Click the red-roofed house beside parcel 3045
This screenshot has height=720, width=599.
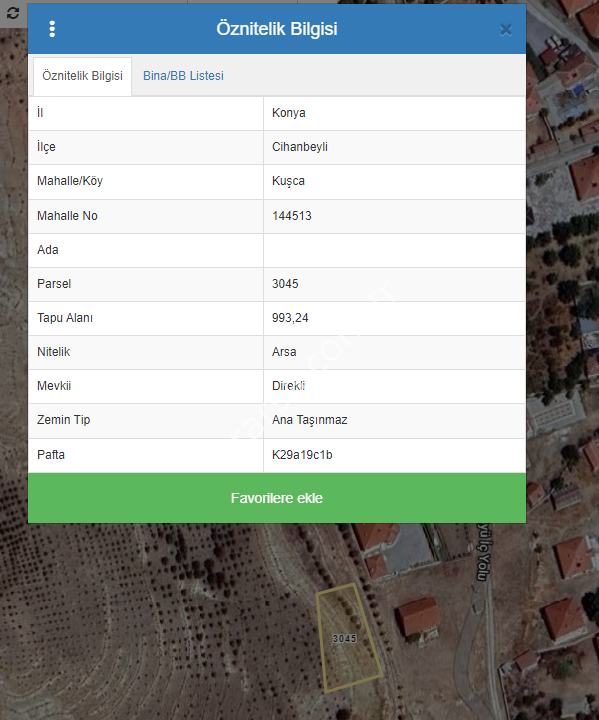(417, 618)
